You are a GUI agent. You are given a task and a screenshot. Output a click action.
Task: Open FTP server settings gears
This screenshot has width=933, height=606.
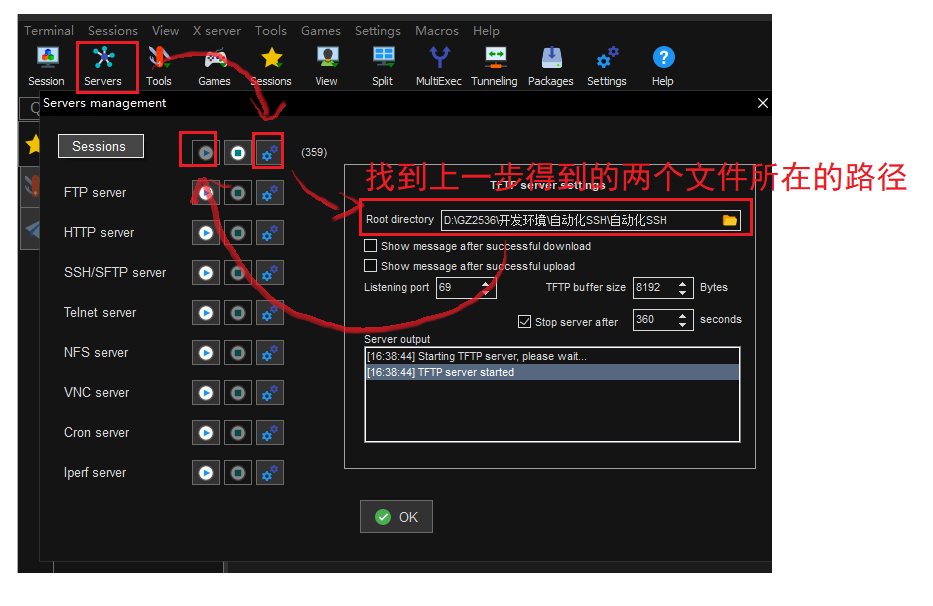[270, 193]
